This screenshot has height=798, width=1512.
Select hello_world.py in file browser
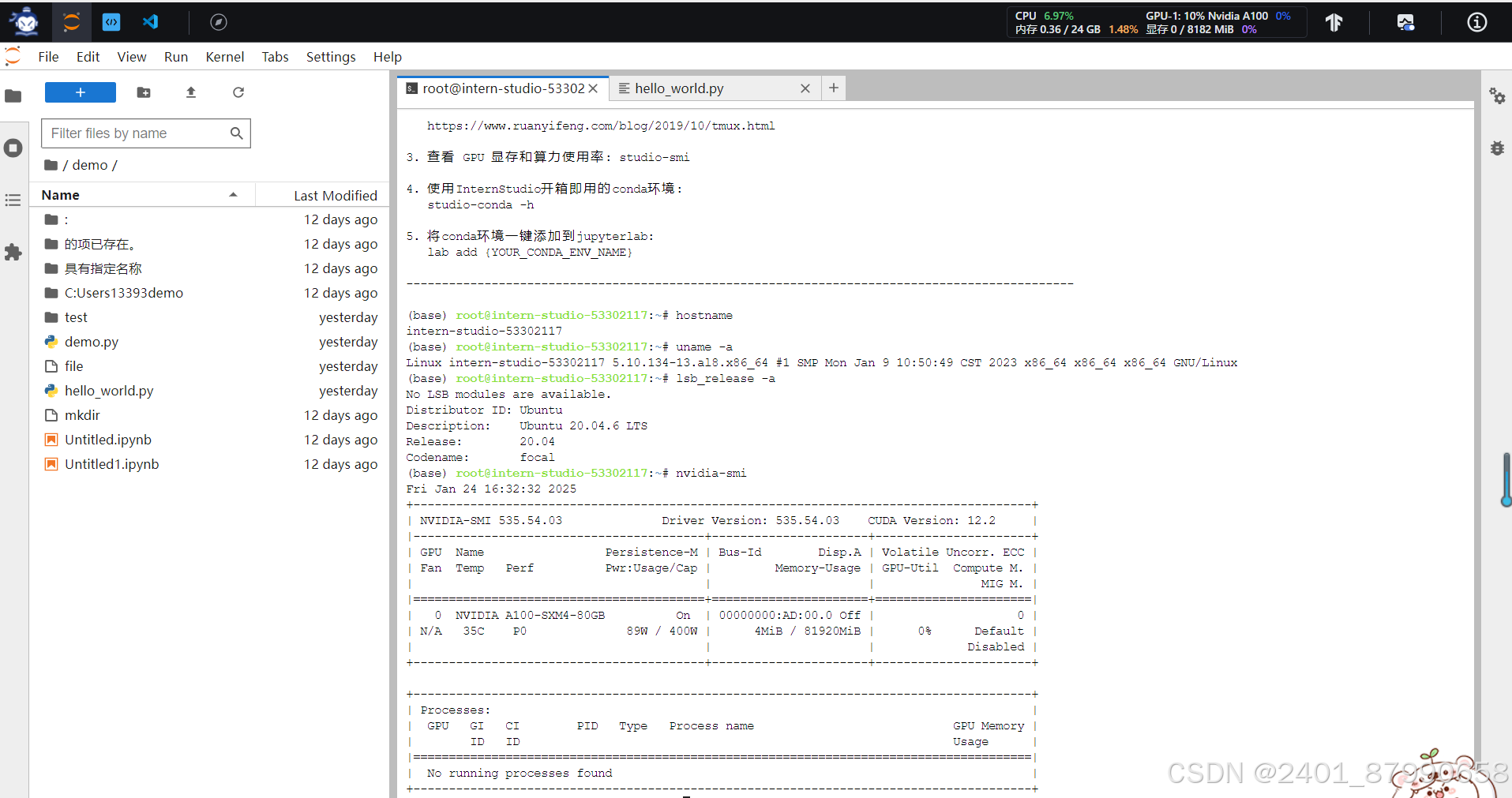pyautogui.click(x=210, y=391)
